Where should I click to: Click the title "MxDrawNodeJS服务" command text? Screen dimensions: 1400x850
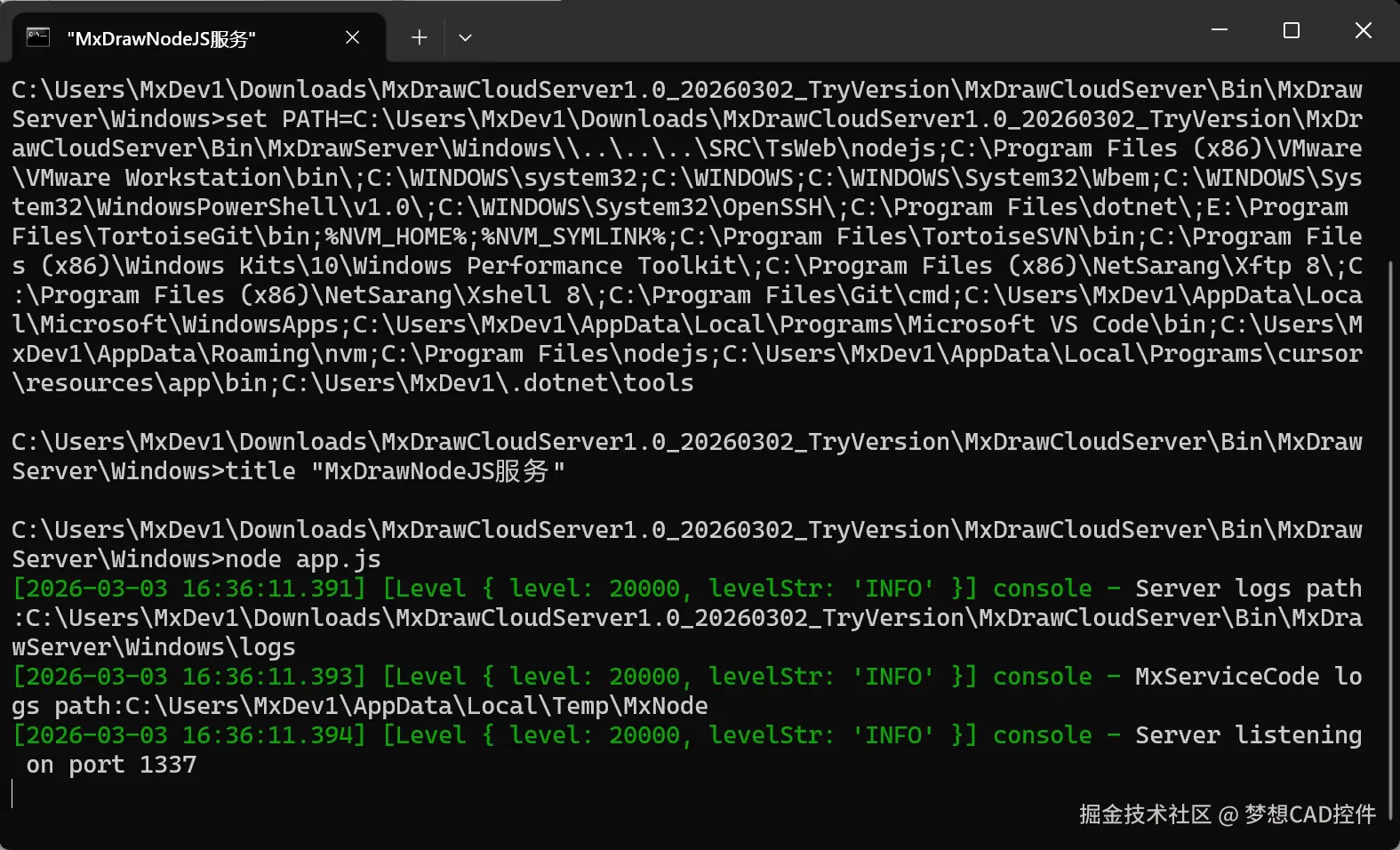click(395, 471)
